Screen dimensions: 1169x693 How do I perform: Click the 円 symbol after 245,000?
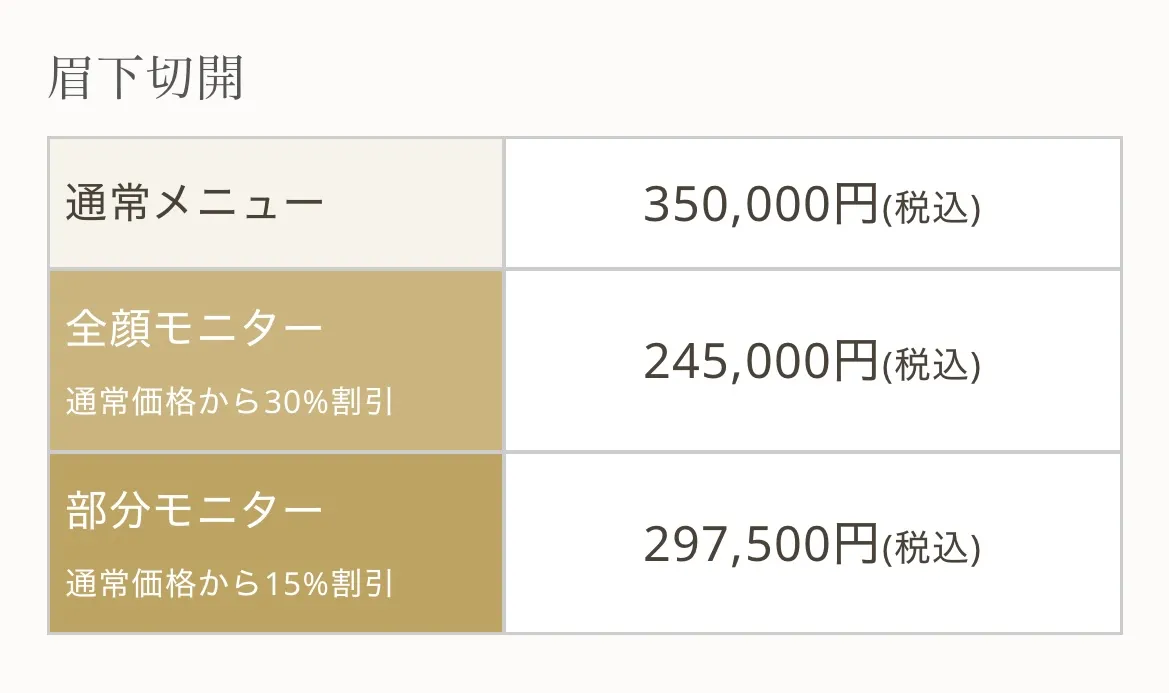(855, 361)
